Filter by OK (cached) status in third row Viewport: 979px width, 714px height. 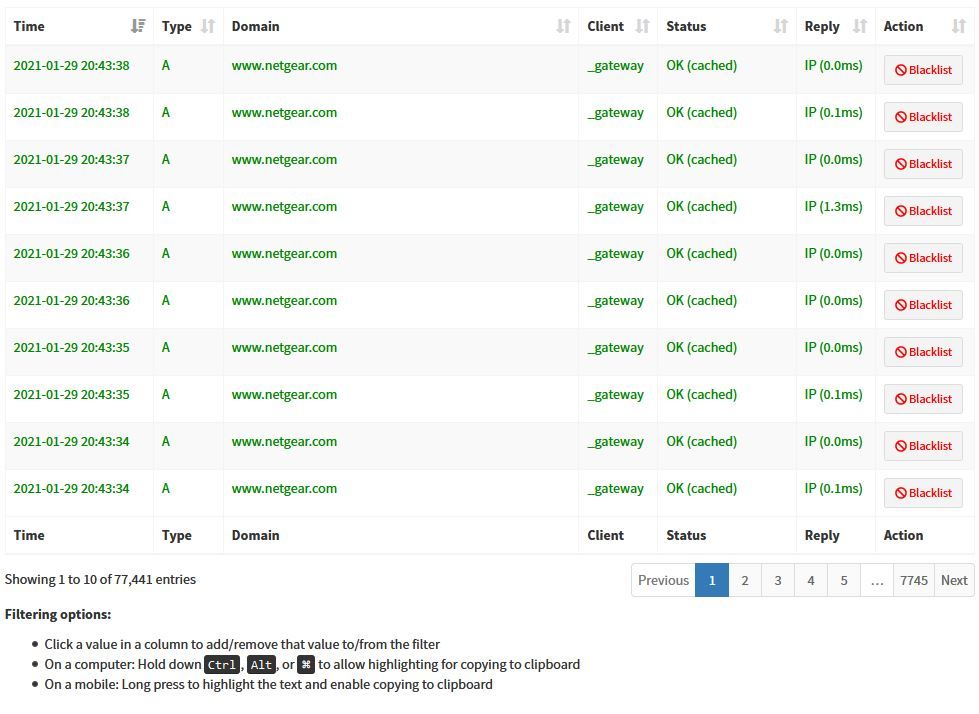(701, 160)
